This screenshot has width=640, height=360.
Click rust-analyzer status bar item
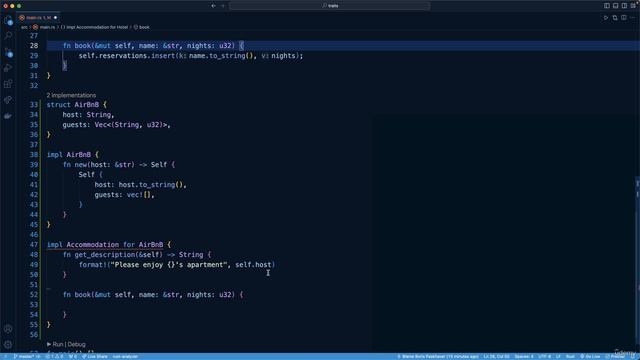pyautogui.click(x=125, y=356)
